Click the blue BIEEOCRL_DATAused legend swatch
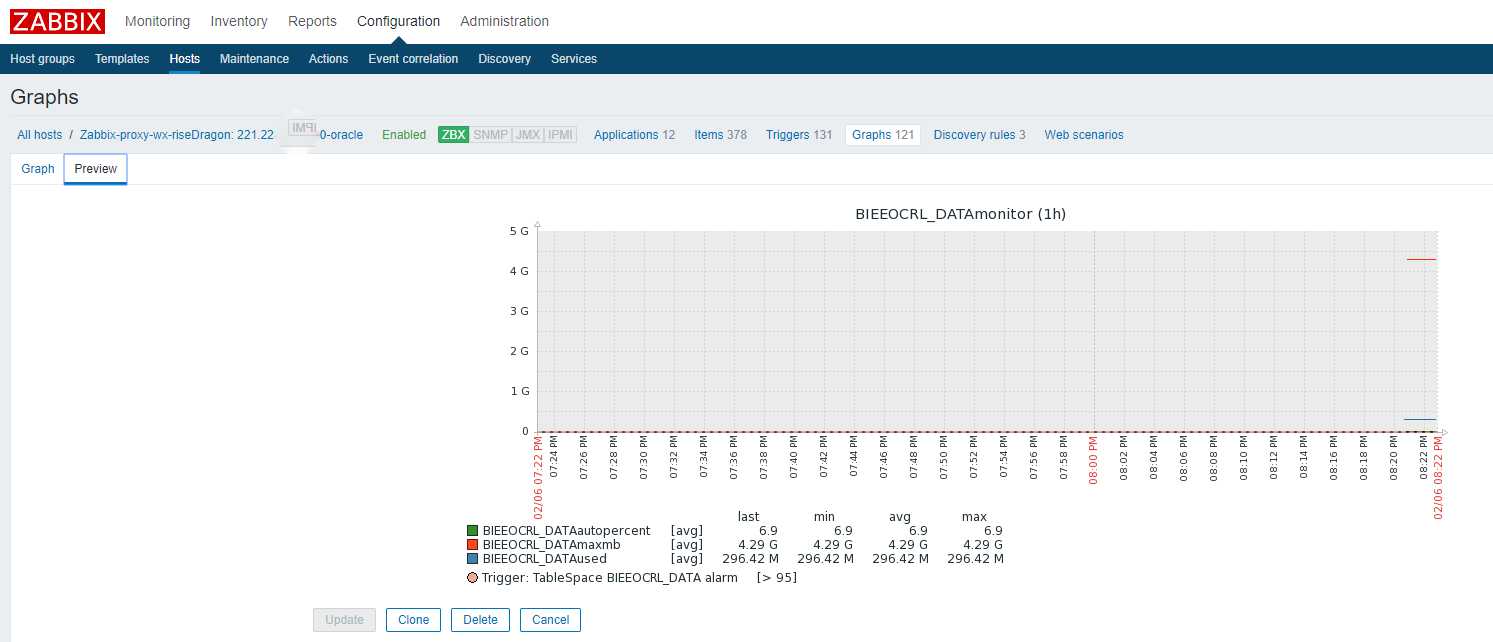Image resolution: width=1493 pixels, height=642 pixels. point(472,559)
